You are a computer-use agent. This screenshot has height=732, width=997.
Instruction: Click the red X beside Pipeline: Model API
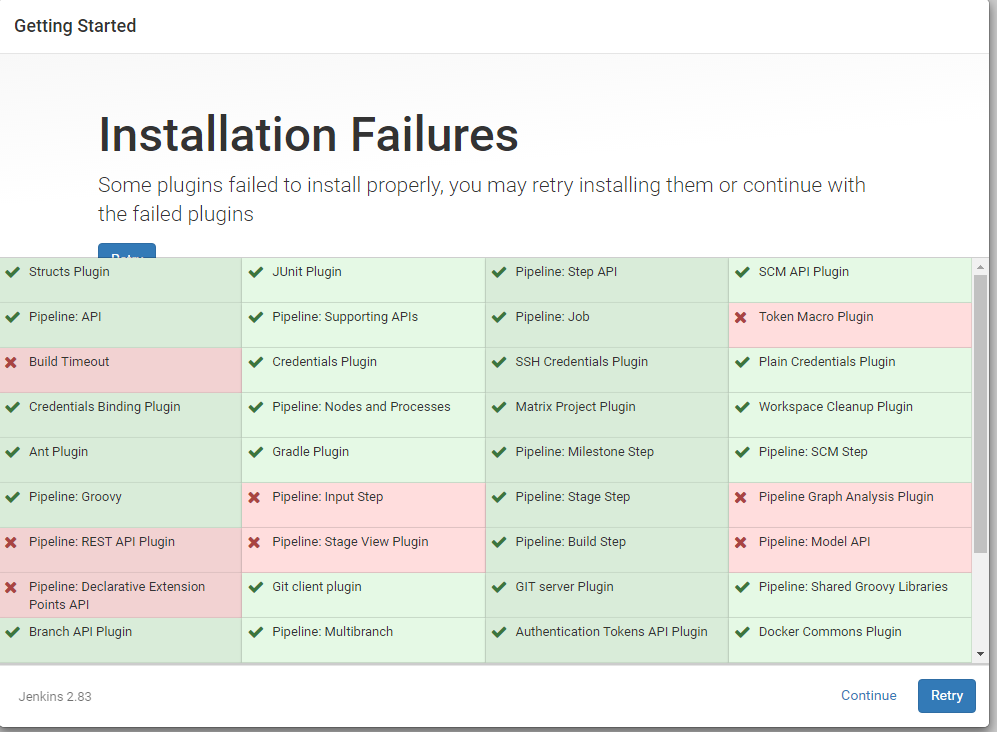coord(740,542)
